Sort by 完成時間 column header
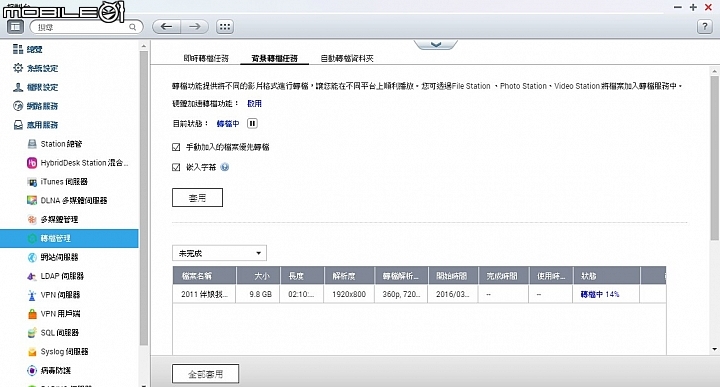Screen dimensions: 720x387 coord(503,276)
